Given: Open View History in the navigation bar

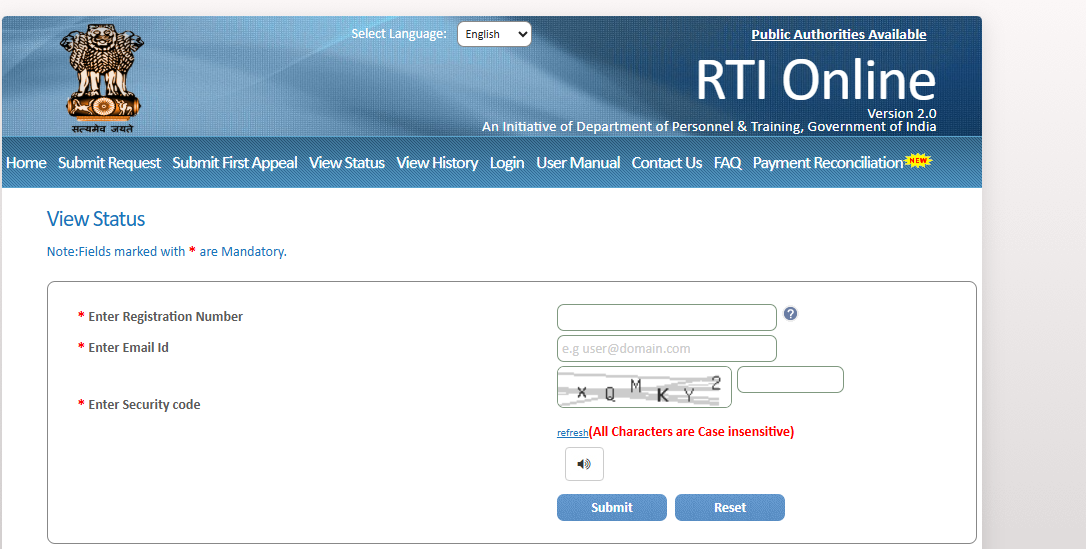Looking at the screenshot, I should 437,163.
